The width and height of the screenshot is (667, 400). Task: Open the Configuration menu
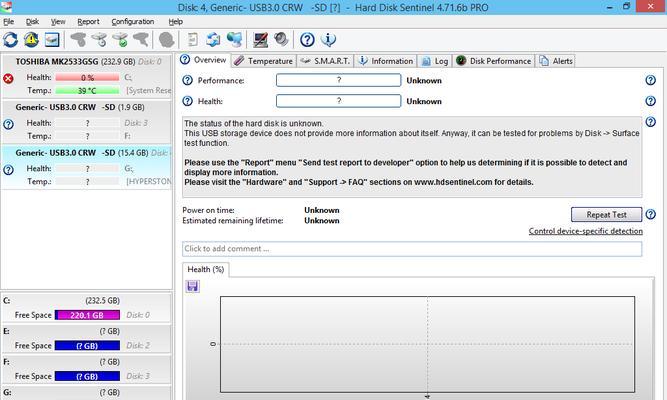(x=133, y=22)
